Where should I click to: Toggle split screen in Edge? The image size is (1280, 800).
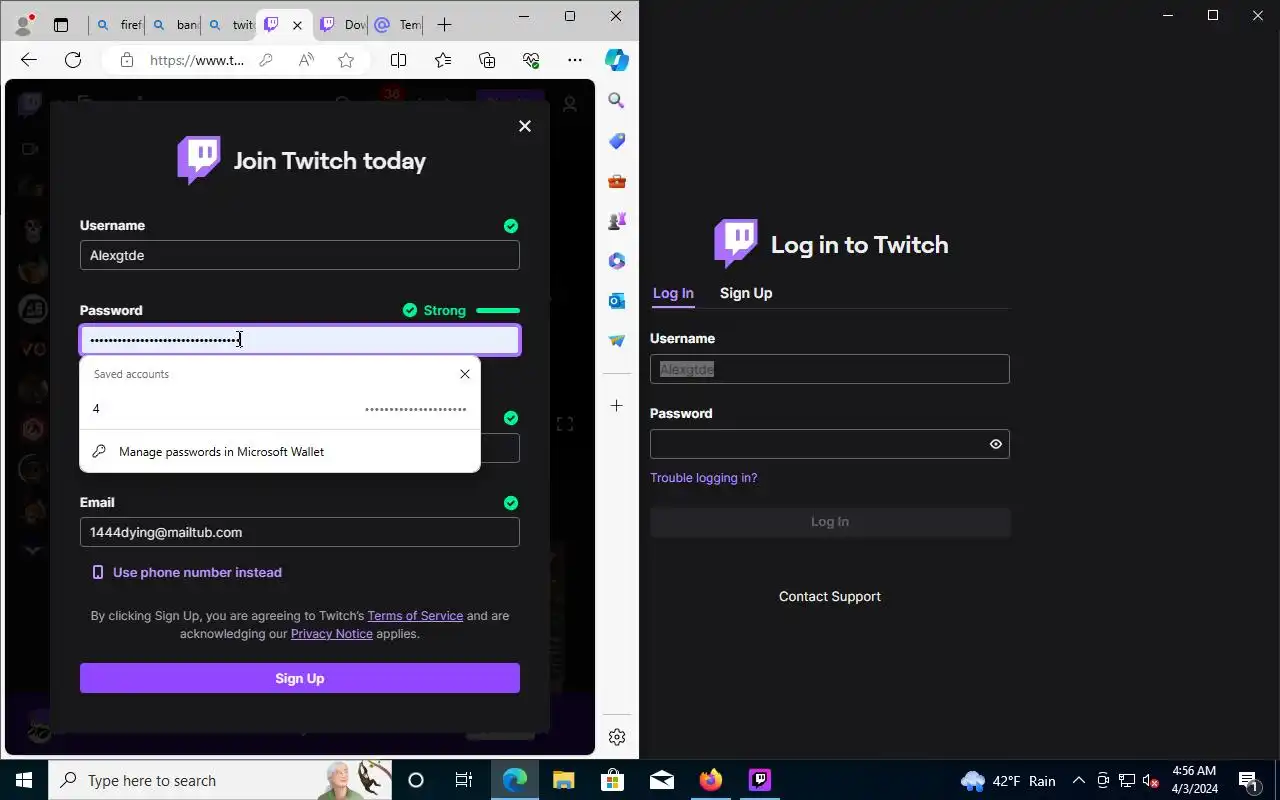tap(398, 60)
